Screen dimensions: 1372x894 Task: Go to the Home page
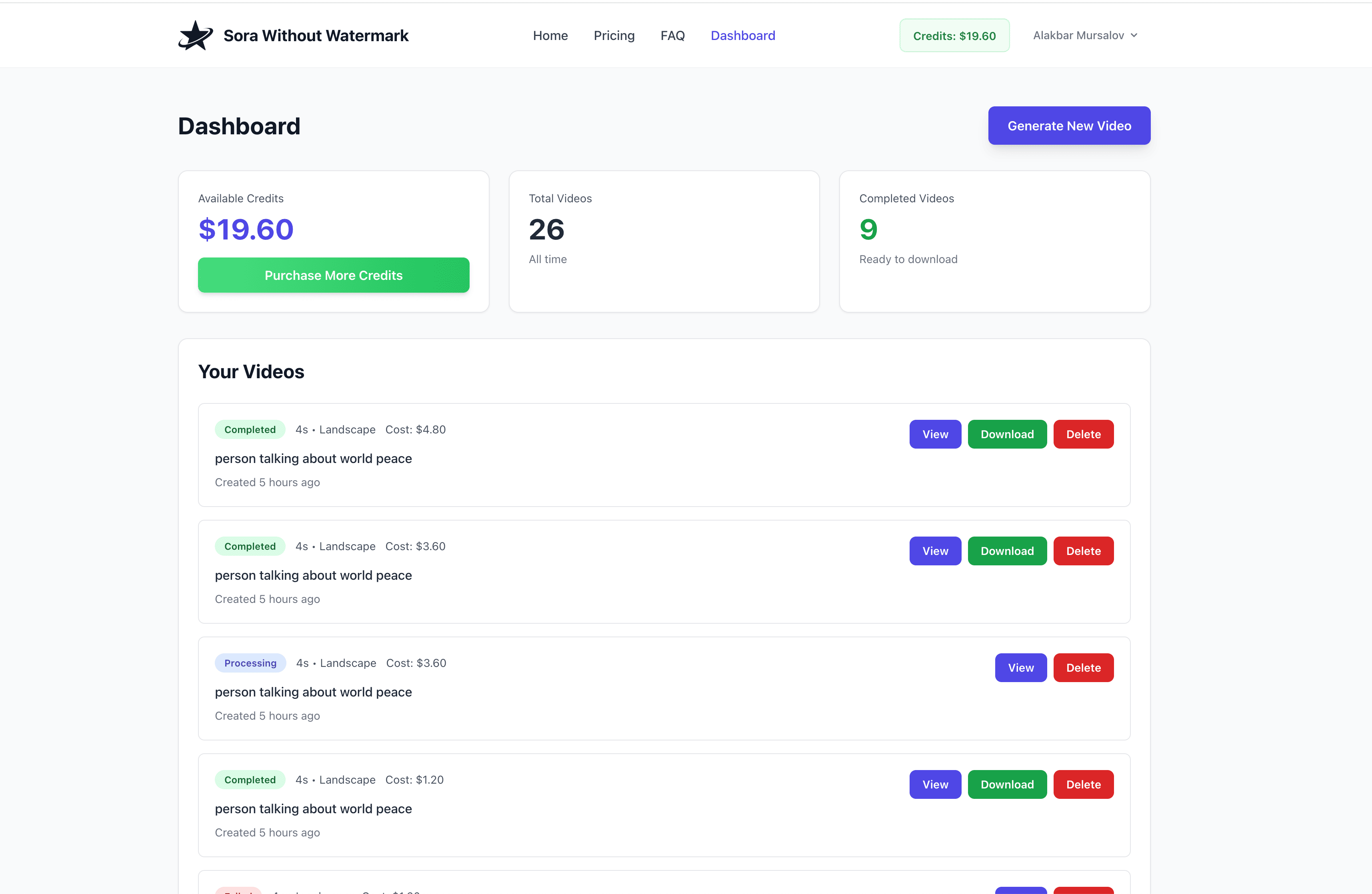[x=550, y=36]
